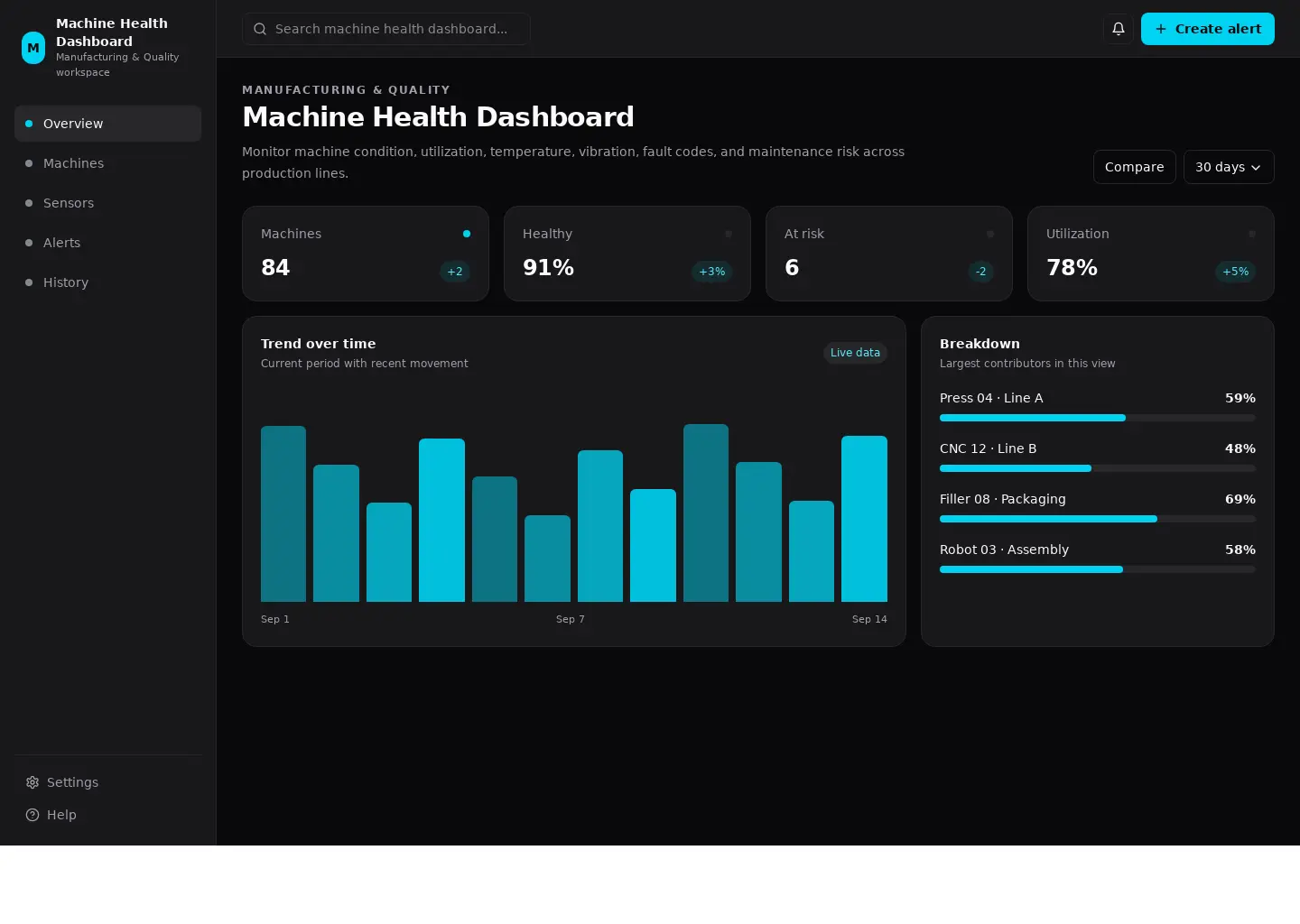Click the Sep 1 axis label
Screen dimensions: 1300x924
pos(275,619)
